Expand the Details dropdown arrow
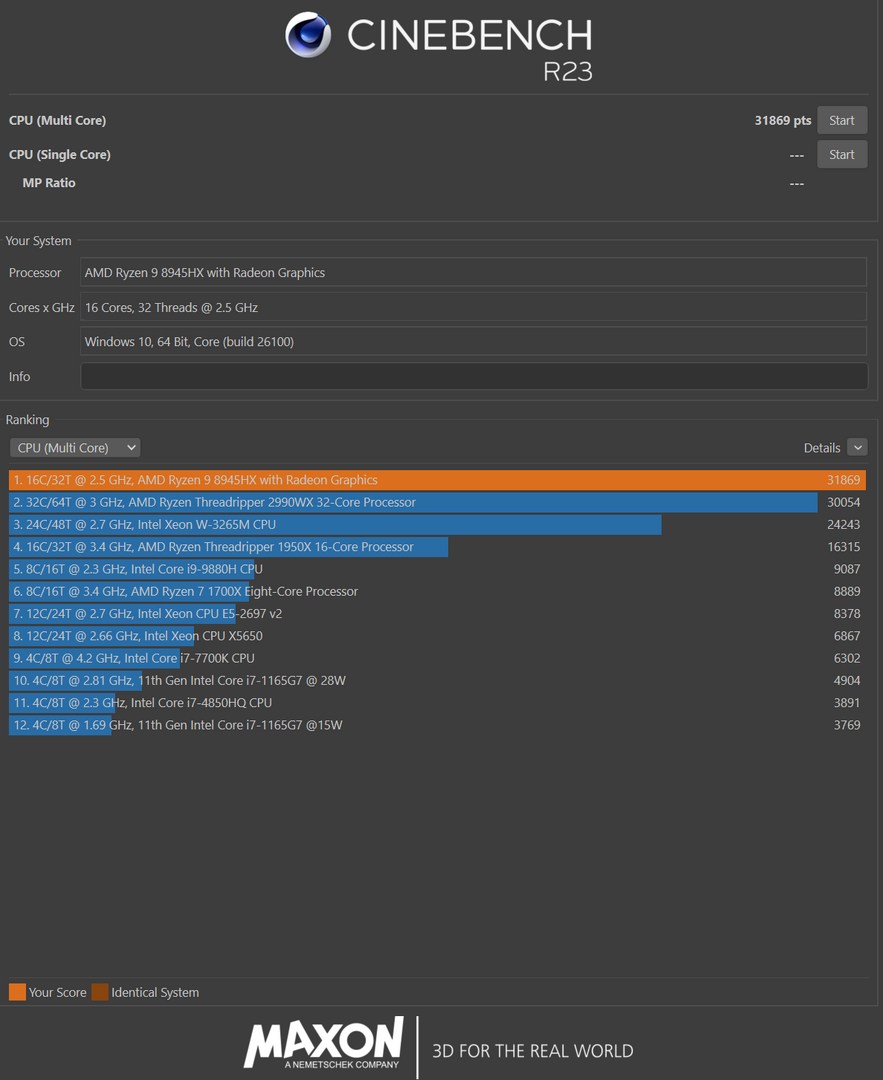 pos(858,448)
